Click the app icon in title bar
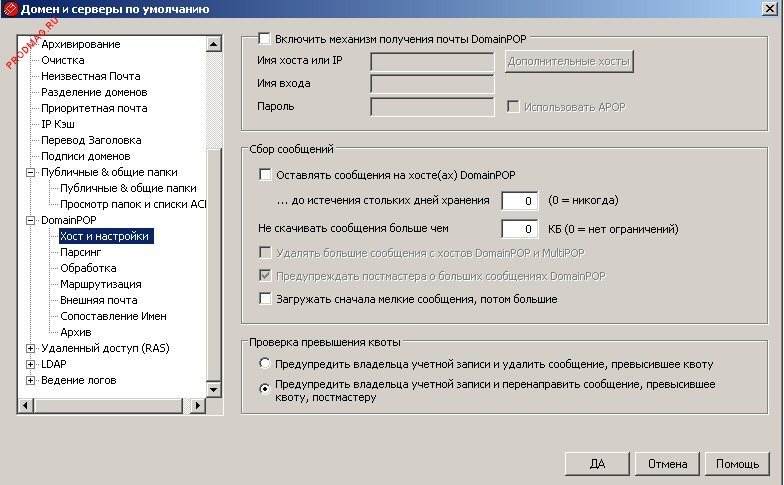This screenshot has width=784, height=485. click(x=11, y=10)
